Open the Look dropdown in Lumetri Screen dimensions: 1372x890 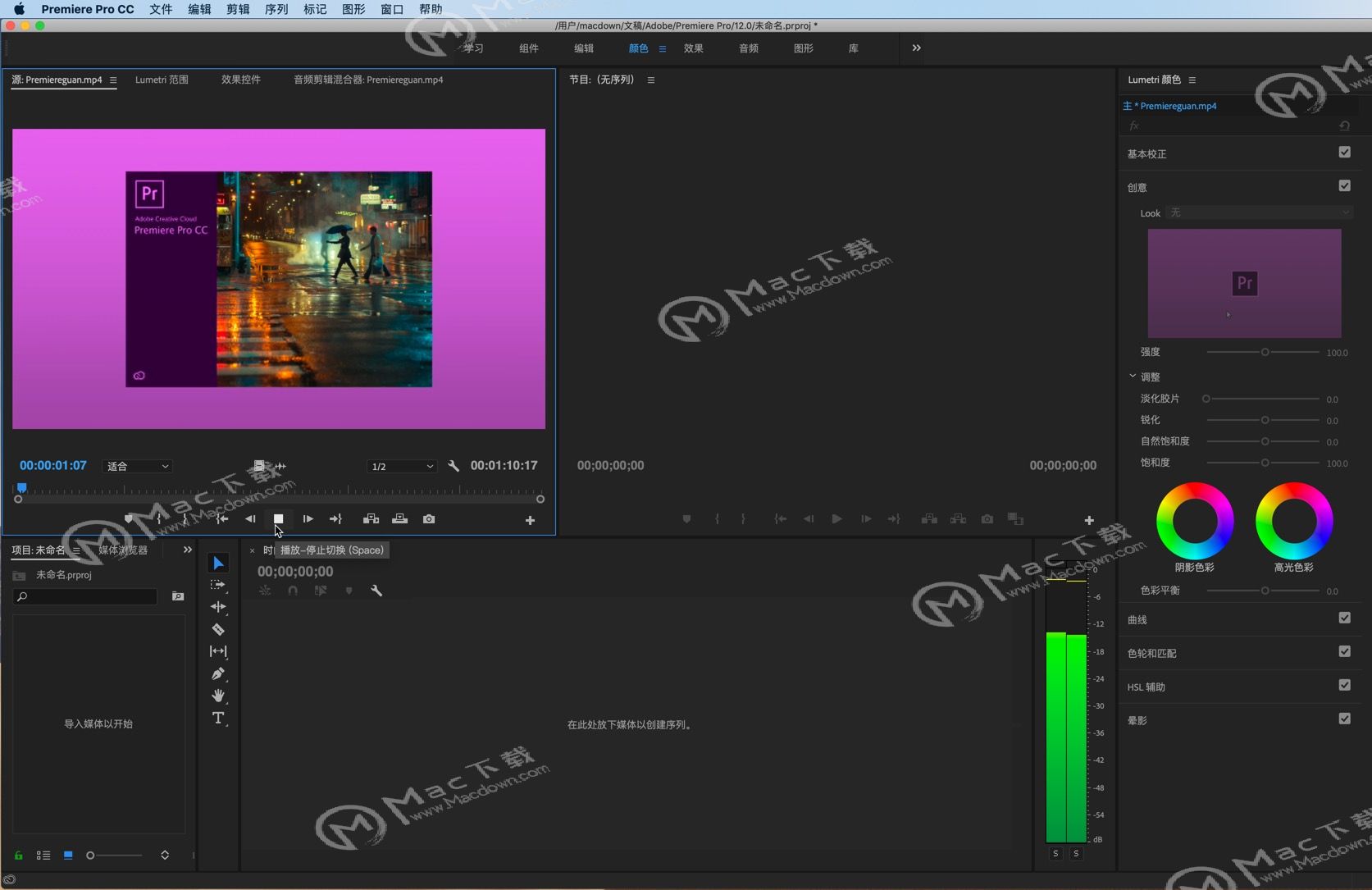(x=1259, y=213)
